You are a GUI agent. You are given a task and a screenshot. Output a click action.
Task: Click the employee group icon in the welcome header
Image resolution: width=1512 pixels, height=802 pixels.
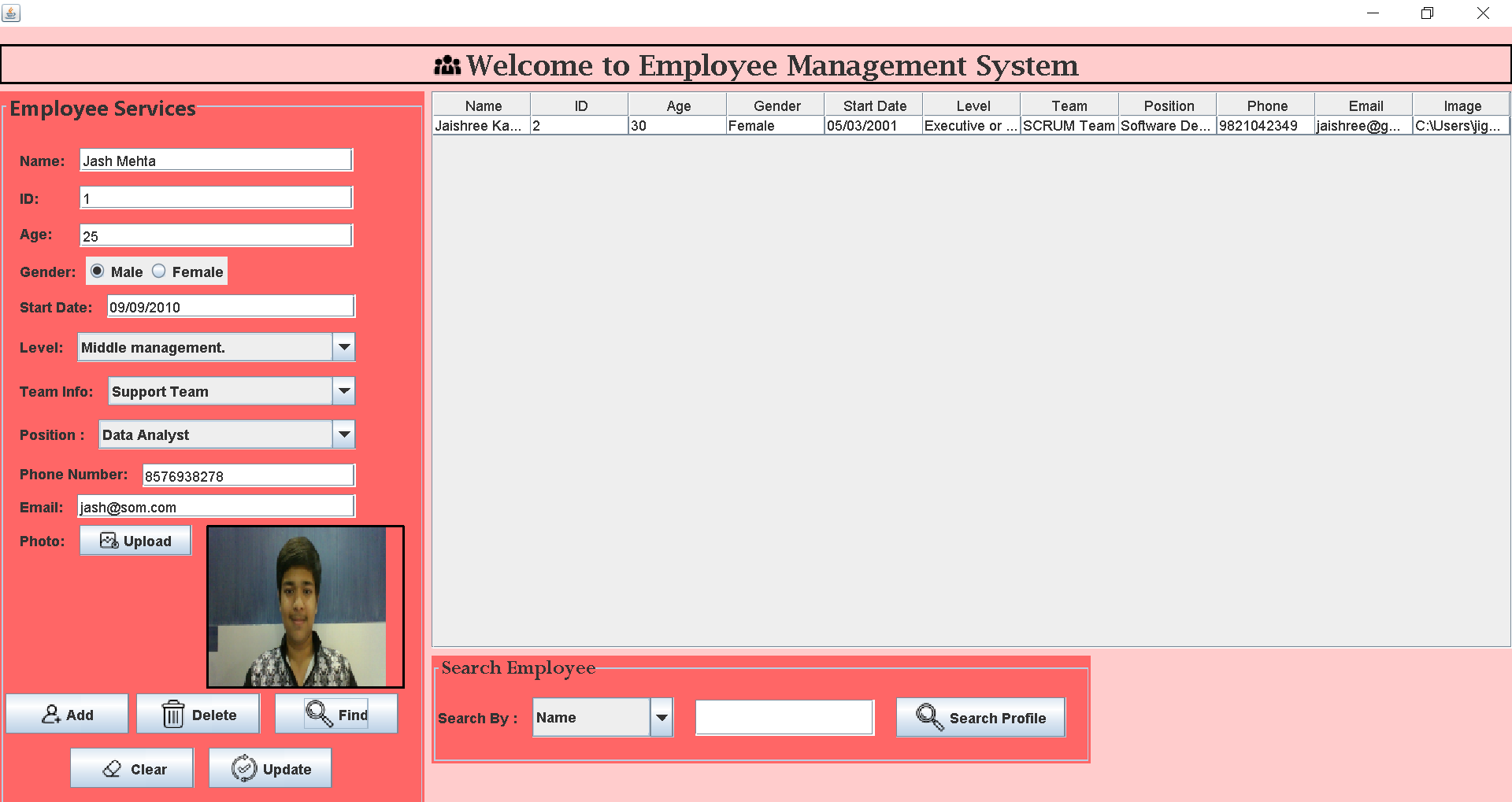(446, 66)
